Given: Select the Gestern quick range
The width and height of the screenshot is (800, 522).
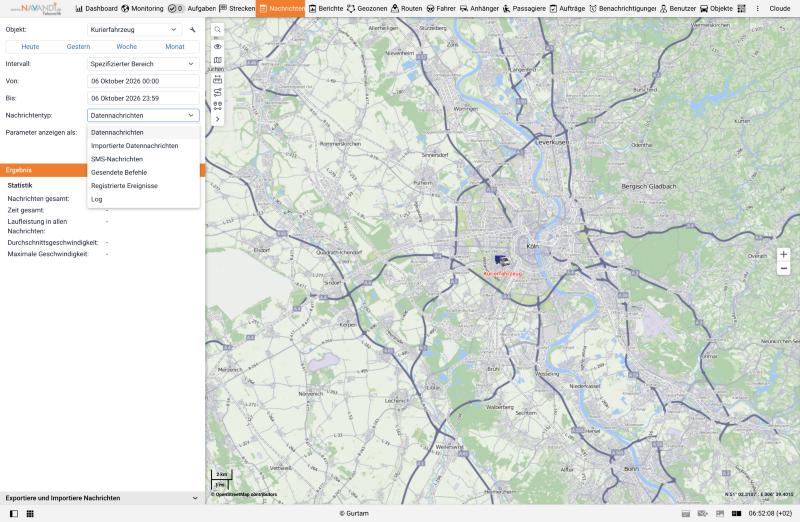Looking at the screenshot, I should coord(78,46).
